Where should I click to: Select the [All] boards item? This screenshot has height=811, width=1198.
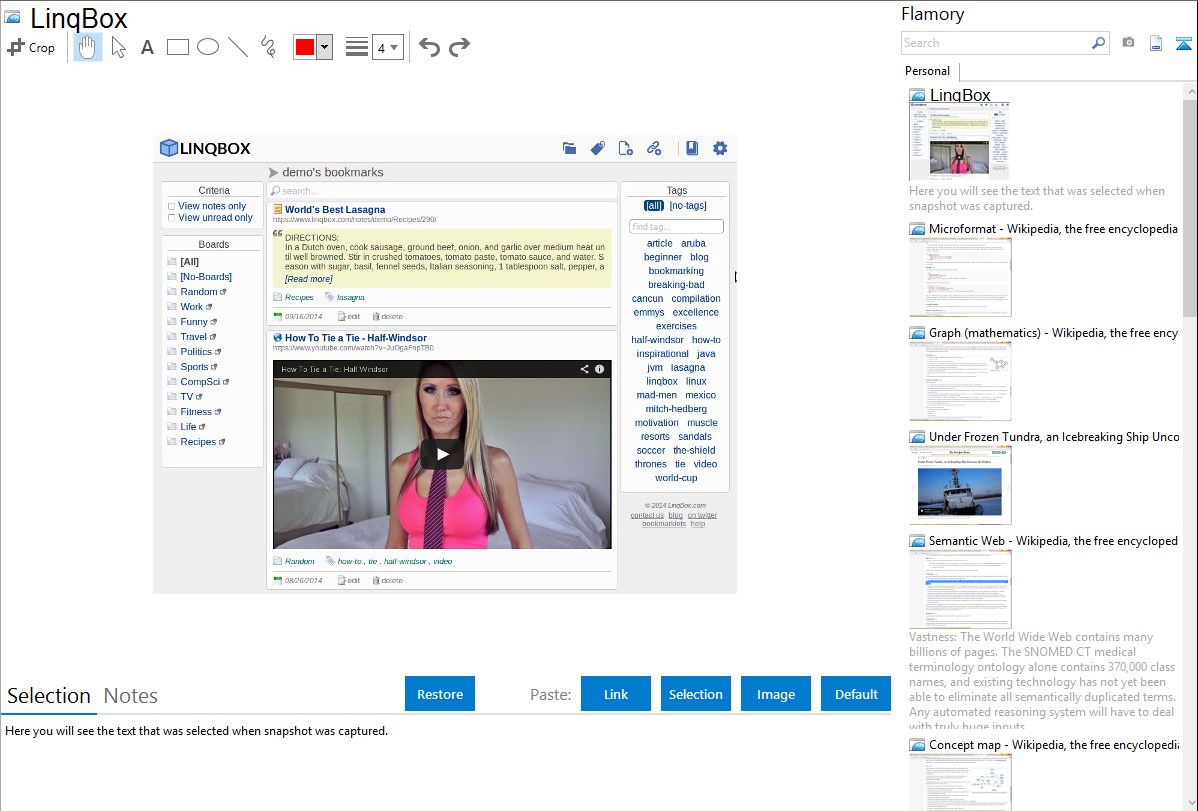189,261
